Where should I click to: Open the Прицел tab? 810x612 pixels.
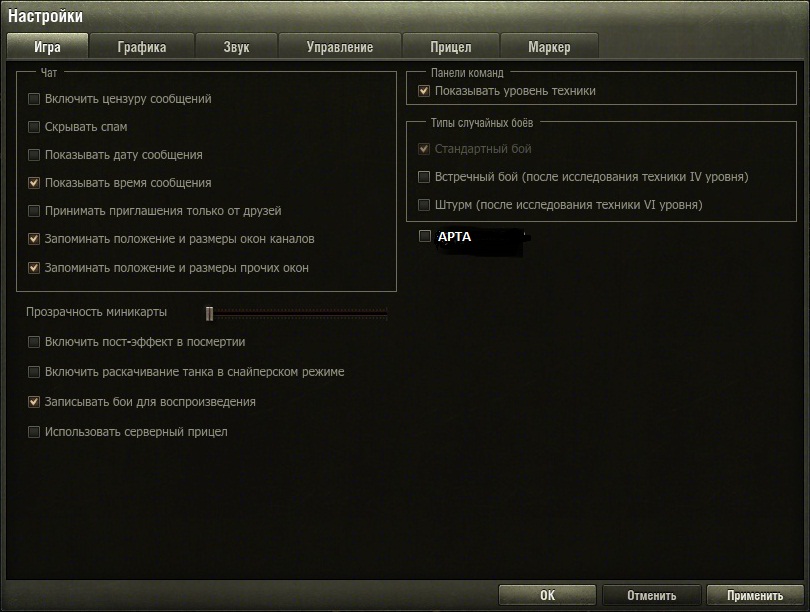tap(451, 47)
